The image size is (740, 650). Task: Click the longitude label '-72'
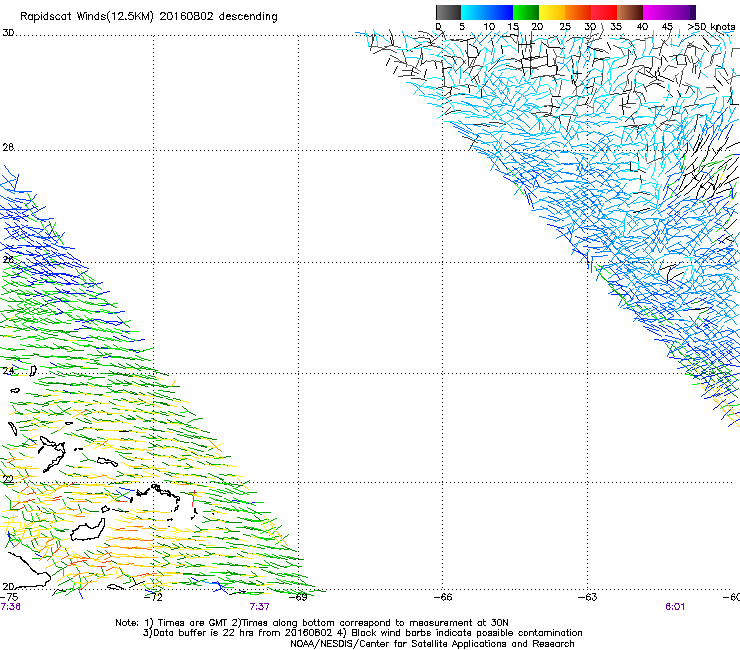(x=153, y=597)
